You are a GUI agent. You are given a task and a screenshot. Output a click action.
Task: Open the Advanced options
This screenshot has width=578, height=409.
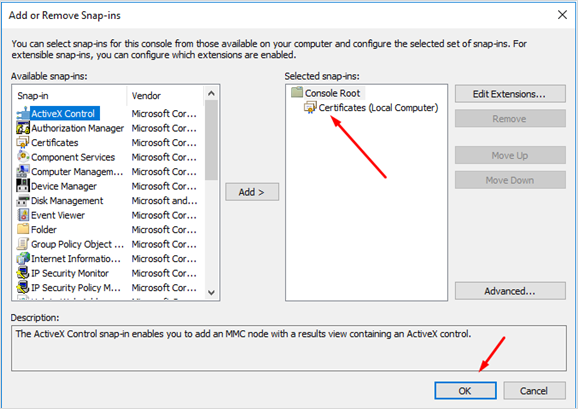coord(510,291)
